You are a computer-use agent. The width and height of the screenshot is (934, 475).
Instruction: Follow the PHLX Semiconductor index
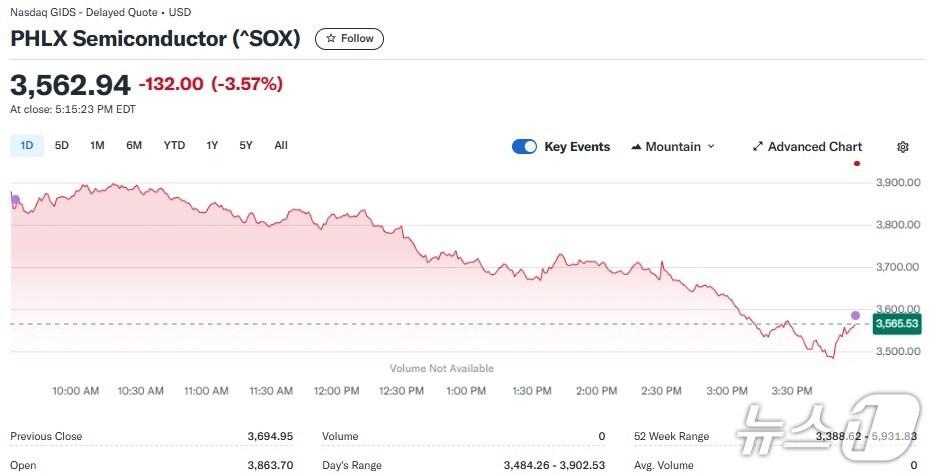tap(349, 39)
